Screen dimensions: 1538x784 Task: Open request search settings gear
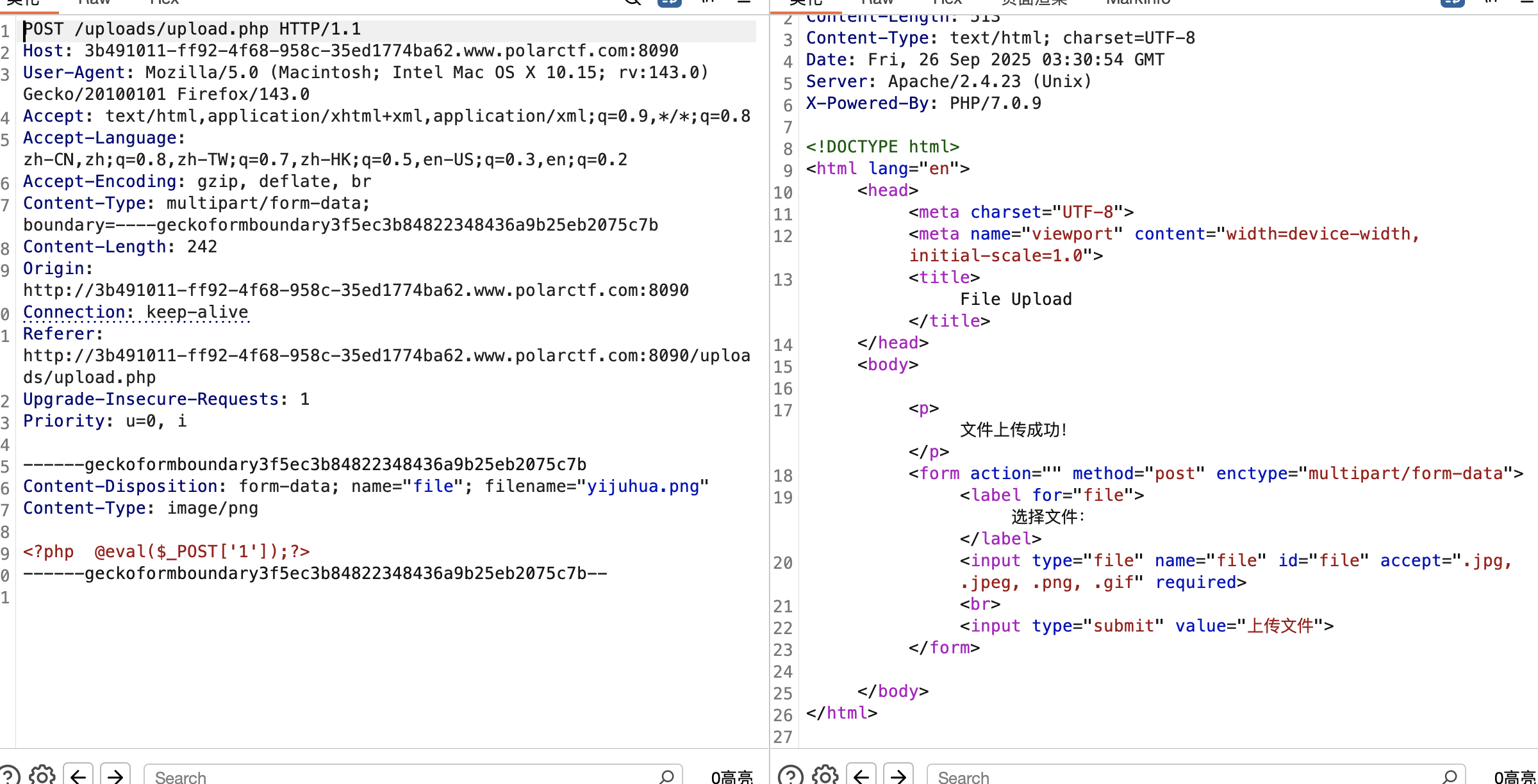[x=42, y=776]
